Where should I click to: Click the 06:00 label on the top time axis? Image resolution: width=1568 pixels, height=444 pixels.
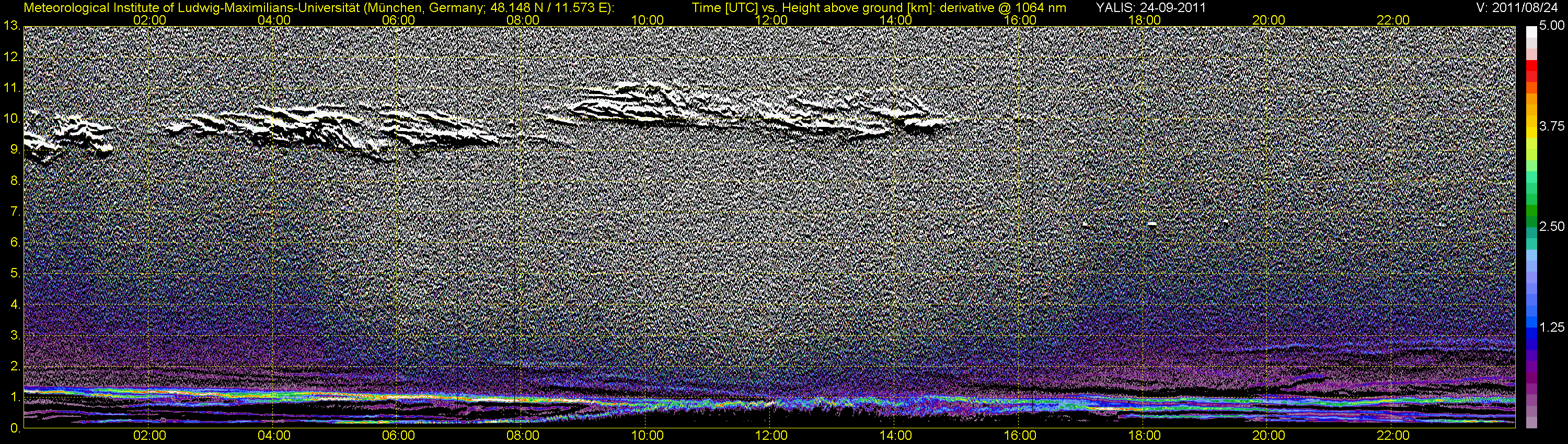pos(399,20)
